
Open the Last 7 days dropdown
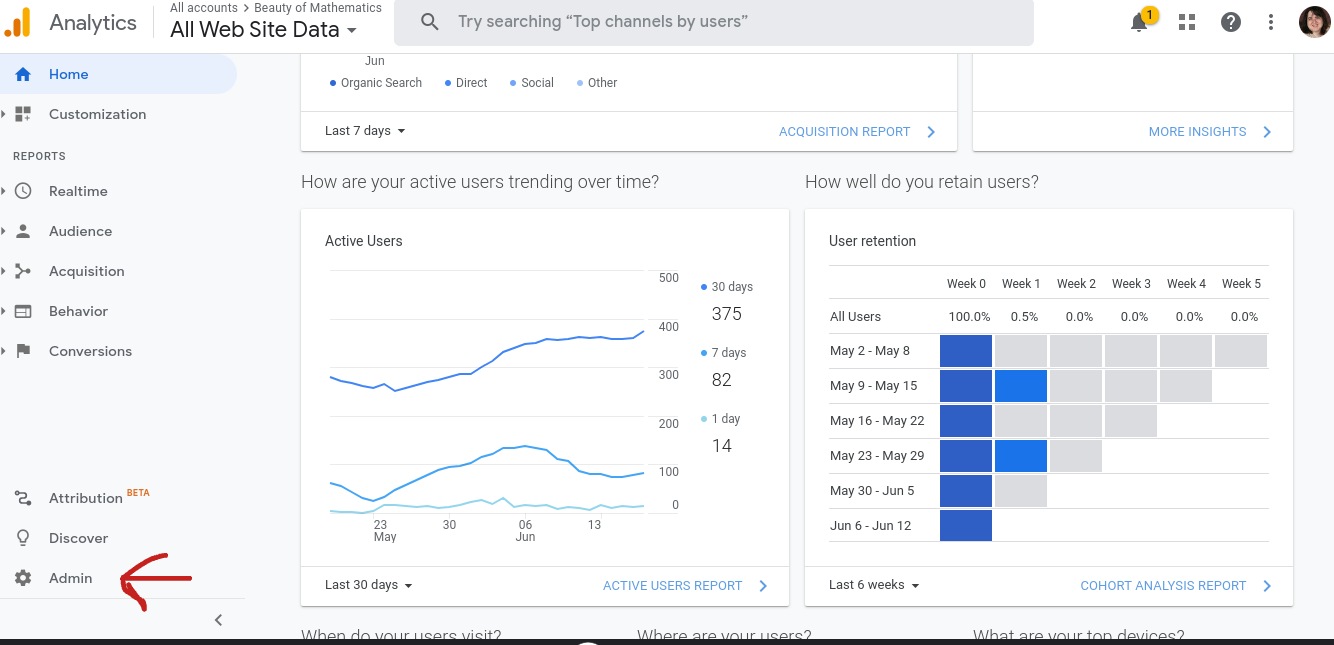[365, 131]
